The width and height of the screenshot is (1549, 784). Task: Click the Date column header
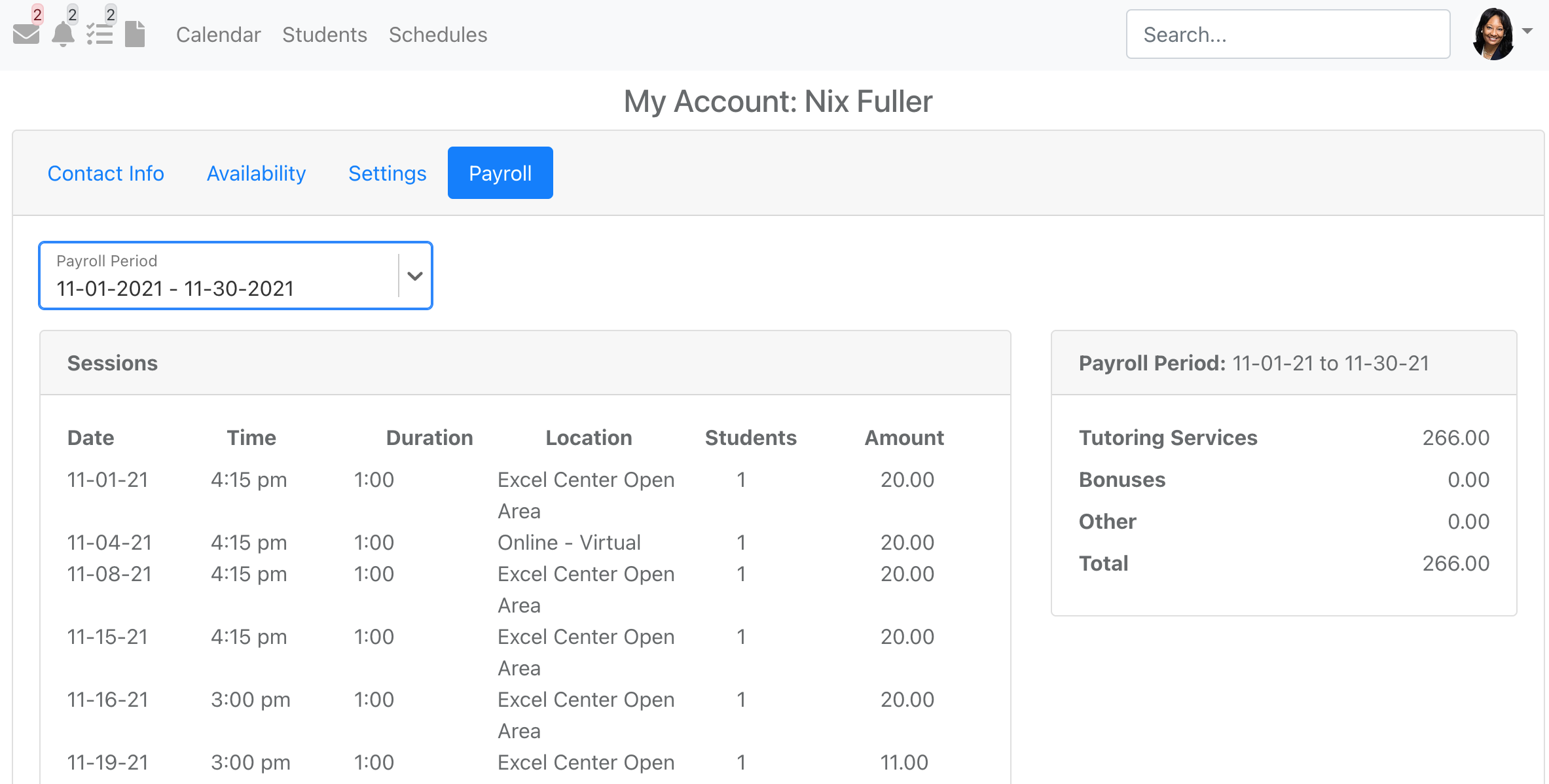[x=90, y=438]
